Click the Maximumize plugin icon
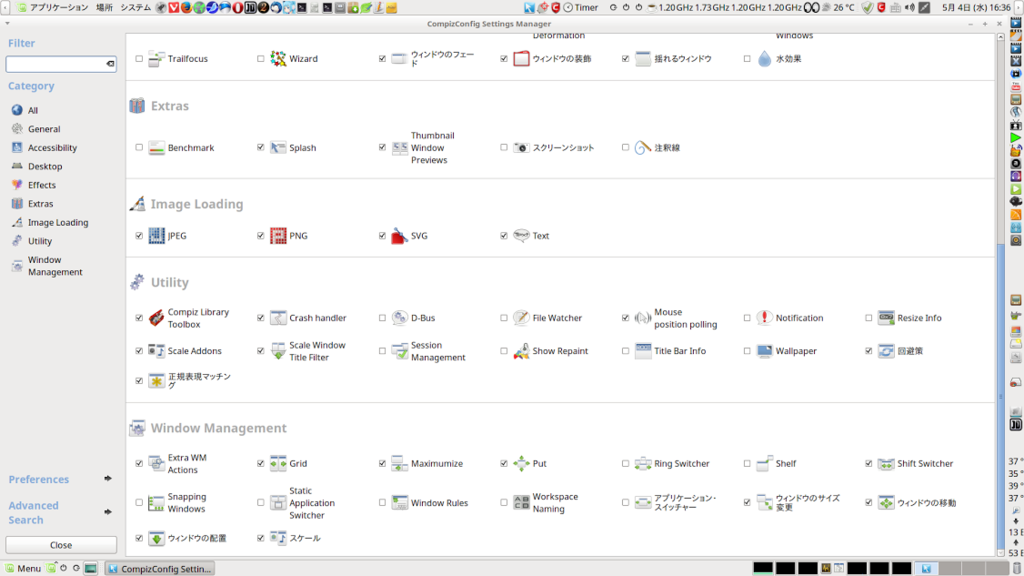Screen dimensions: 1024x576 click(400, 464)
